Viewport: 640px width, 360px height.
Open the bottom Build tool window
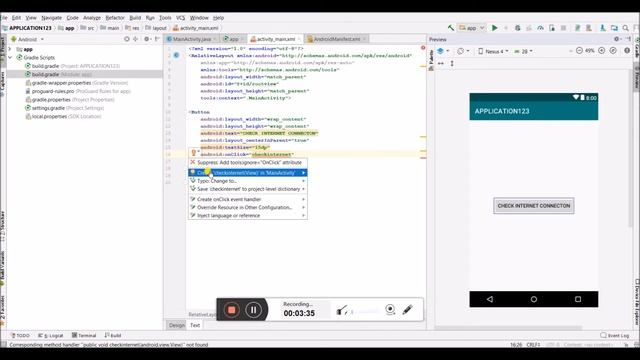pyautogui.click(x=113, y=336)
